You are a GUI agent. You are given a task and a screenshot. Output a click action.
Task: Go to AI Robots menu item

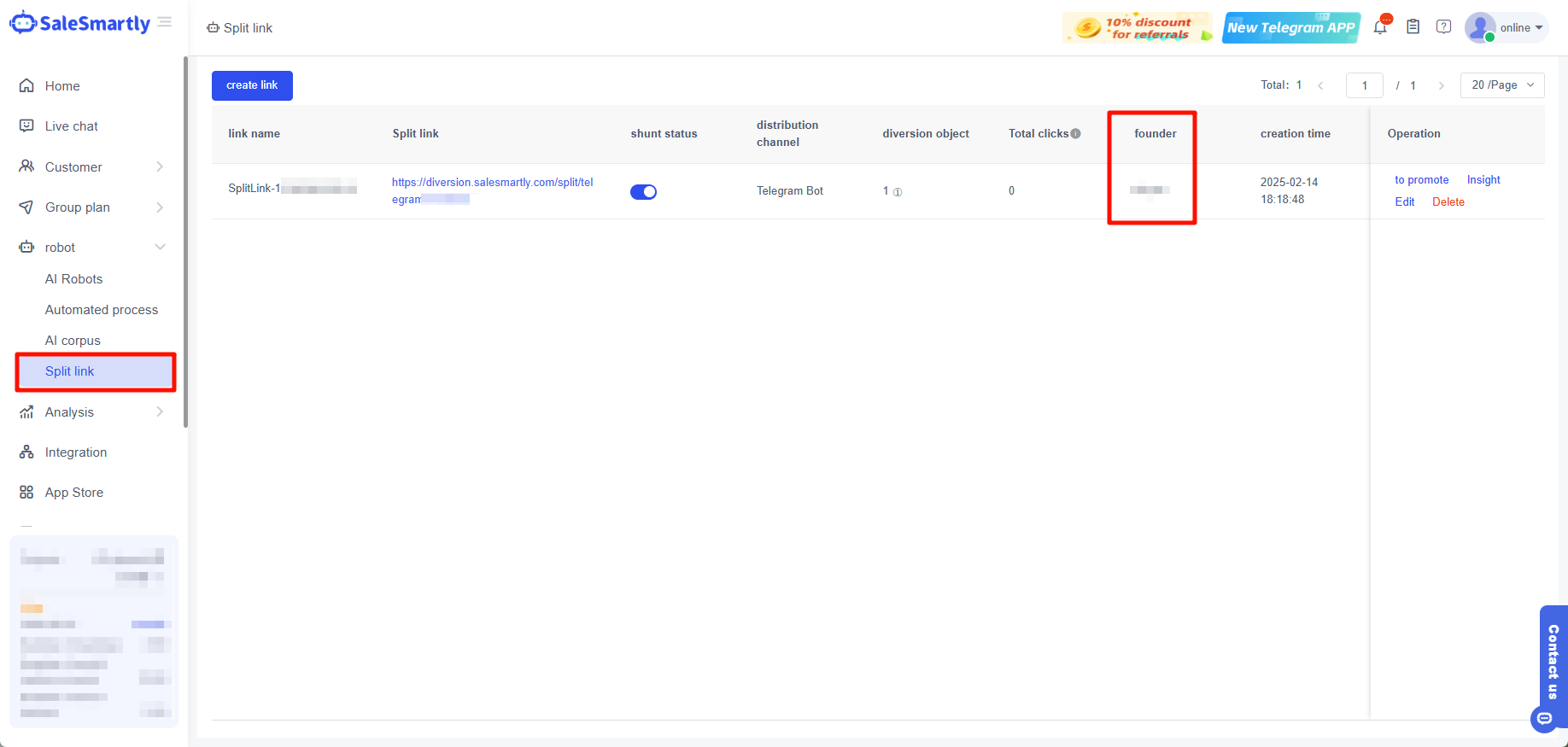click(73, 279)
